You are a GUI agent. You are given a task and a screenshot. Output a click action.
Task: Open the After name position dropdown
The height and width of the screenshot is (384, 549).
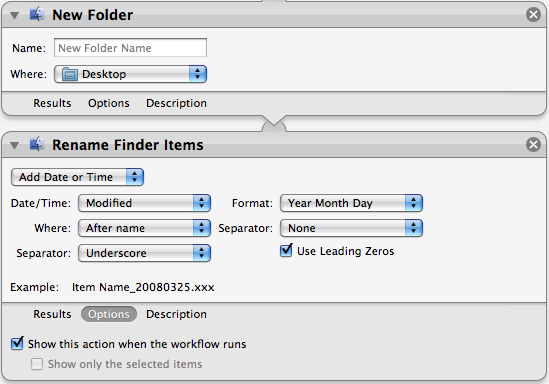coord(144,228)
